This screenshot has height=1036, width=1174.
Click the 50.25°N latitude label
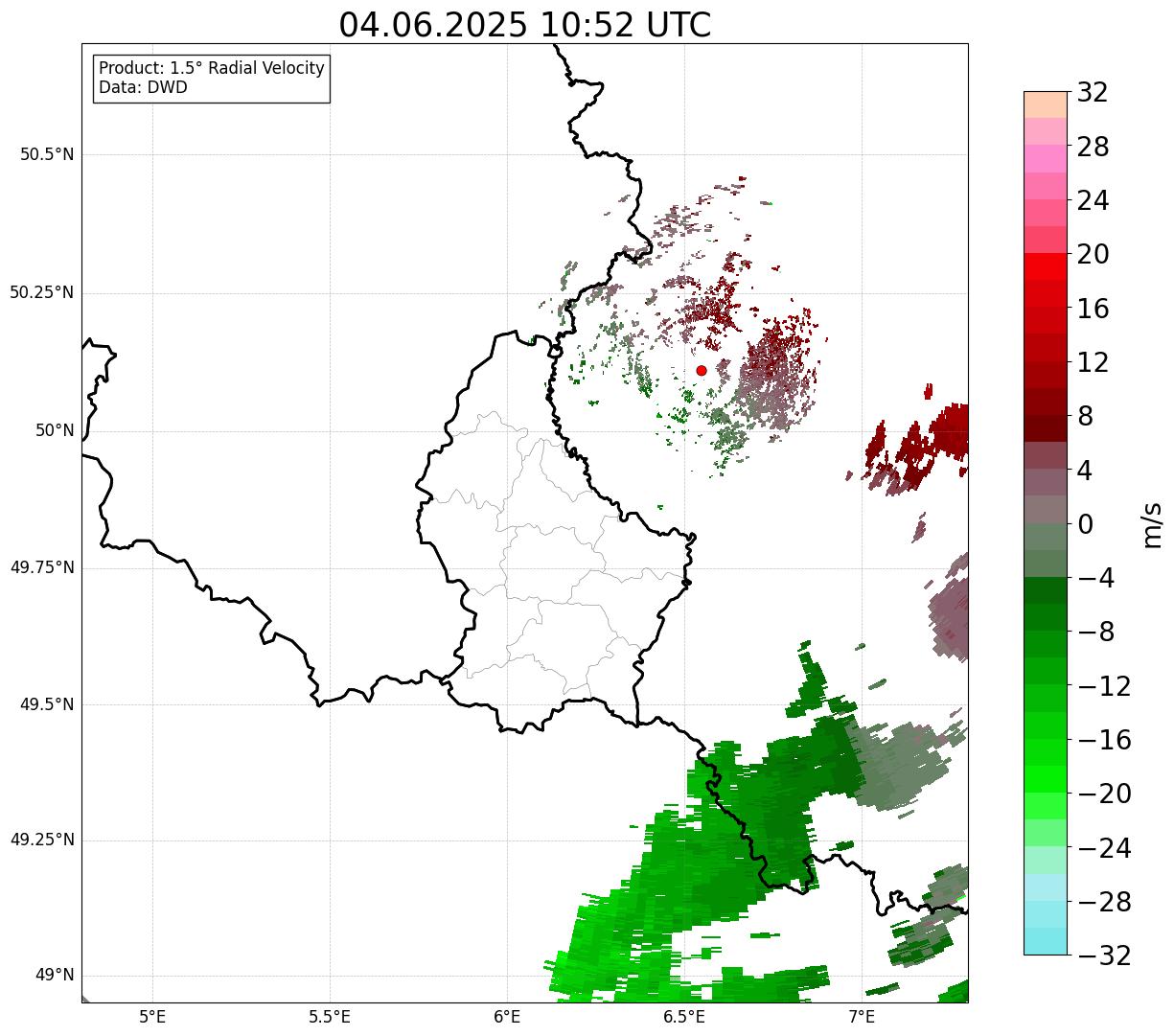tap(42, 292)
